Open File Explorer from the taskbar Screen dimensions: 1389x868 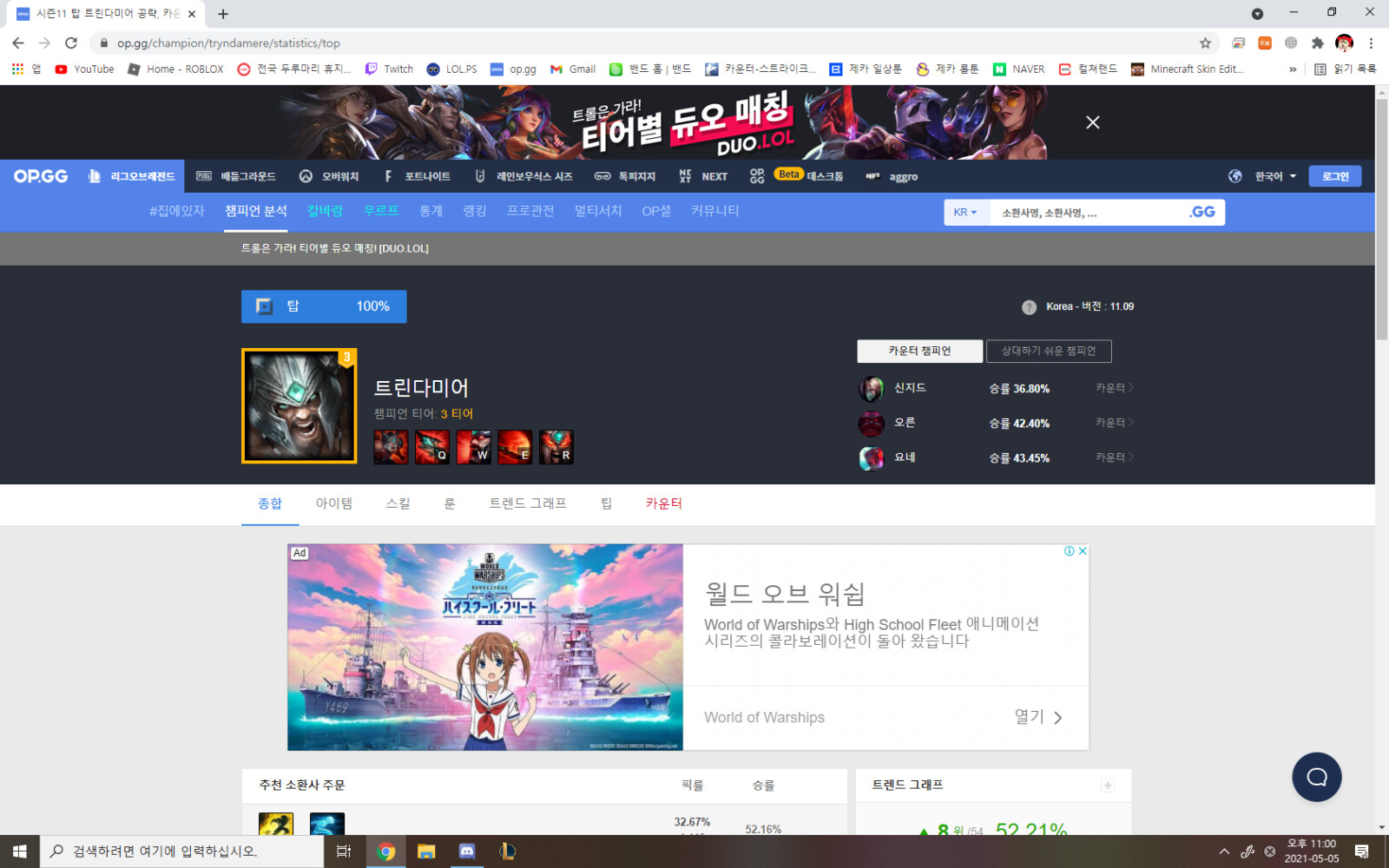coord(426,852)
